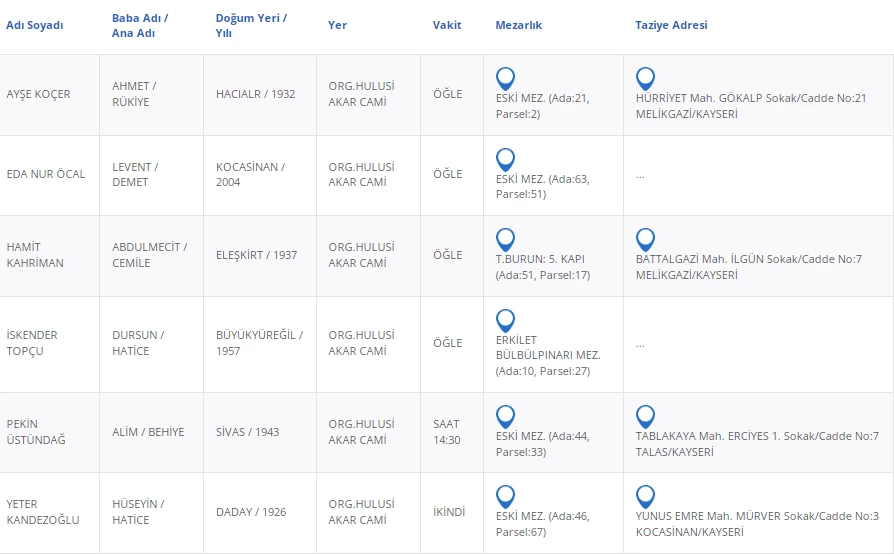Open T.BURUN 5. KAPI cemetery map pin

pos(506,239)
